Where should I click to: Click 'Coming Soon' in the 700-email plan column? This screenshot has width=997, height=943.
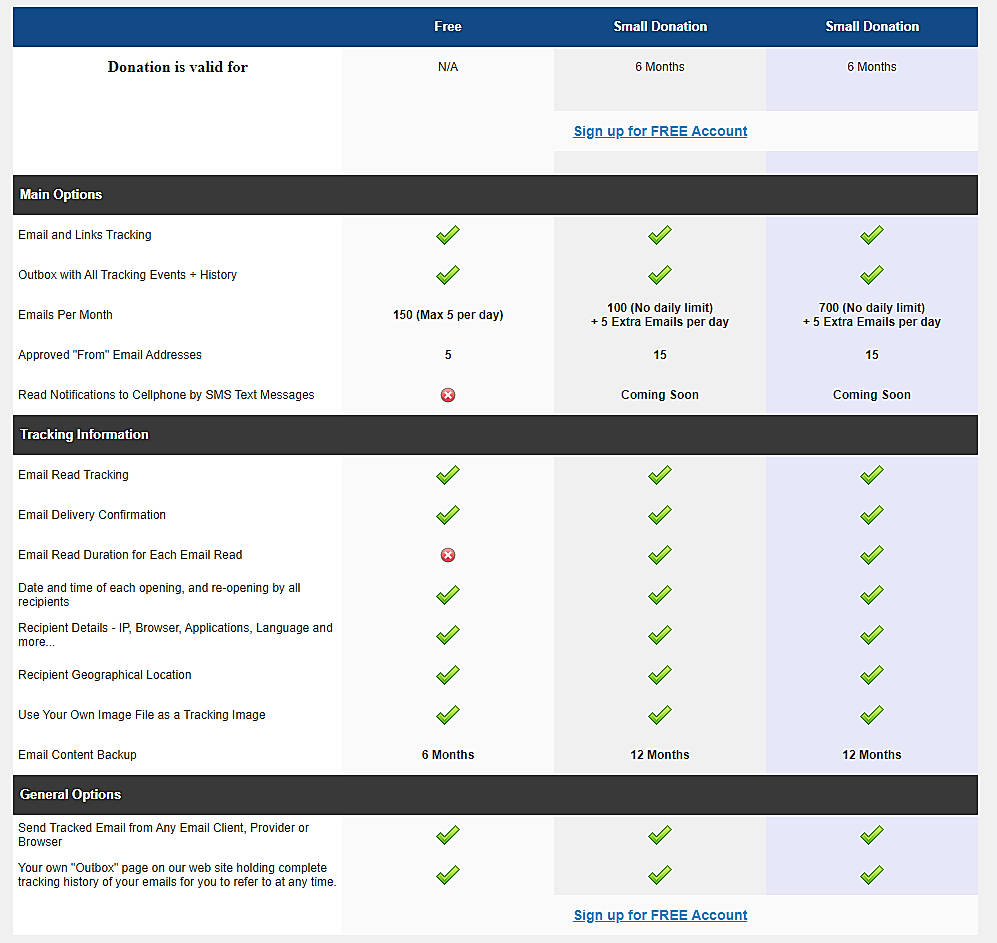pos(872,395)
